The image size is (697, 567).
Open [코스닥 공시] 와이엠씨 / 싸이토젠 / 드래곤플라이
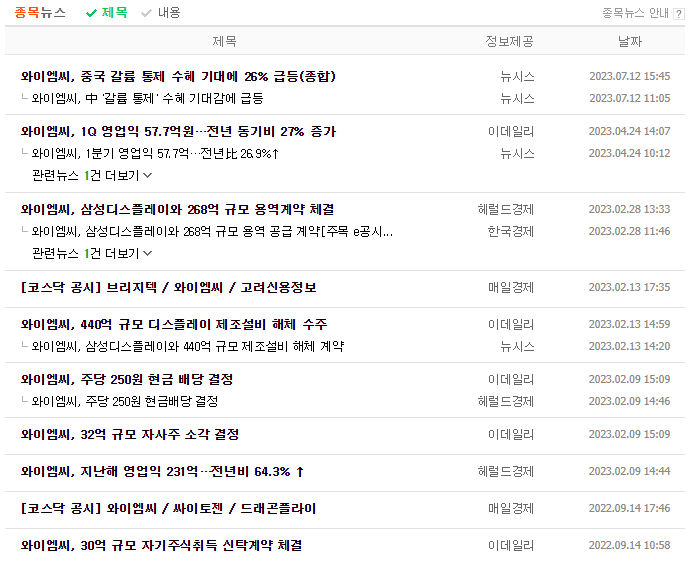(168, 508)
